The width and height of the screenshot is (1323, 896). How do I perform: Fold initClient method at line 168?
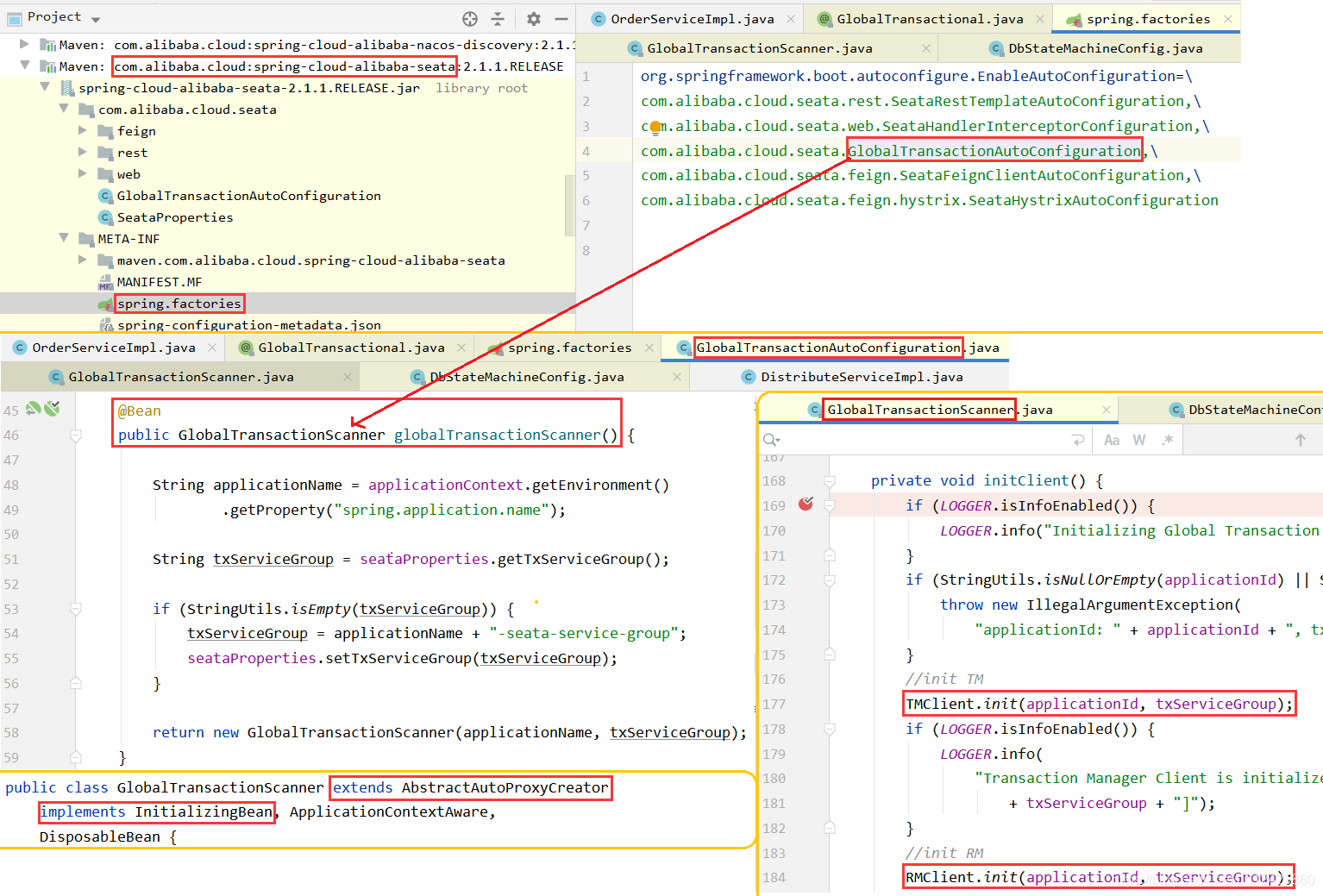click(x=829, y=481)
